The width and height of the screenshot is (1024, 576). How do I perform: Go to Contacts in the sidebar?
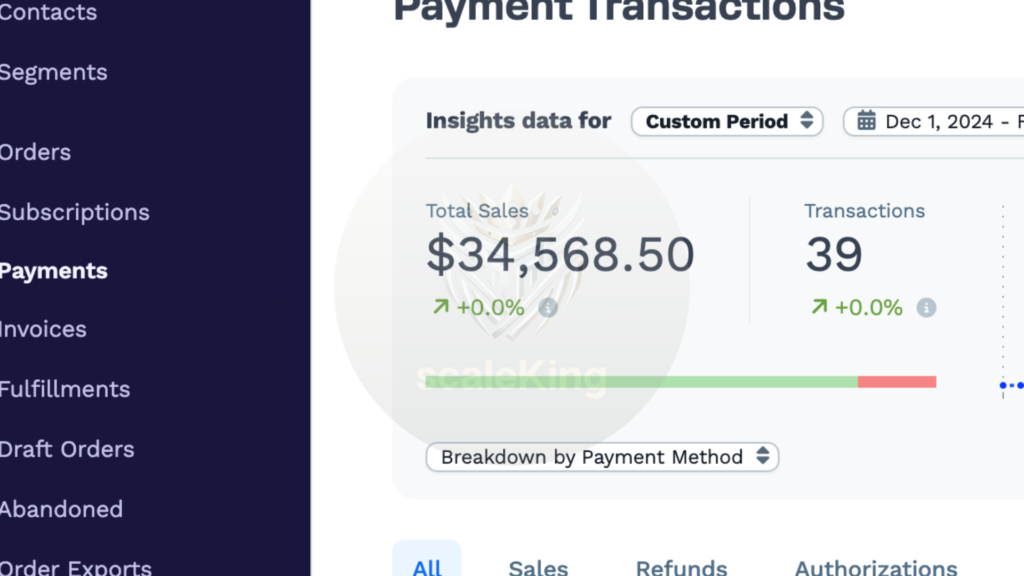(x=48, y=12)
